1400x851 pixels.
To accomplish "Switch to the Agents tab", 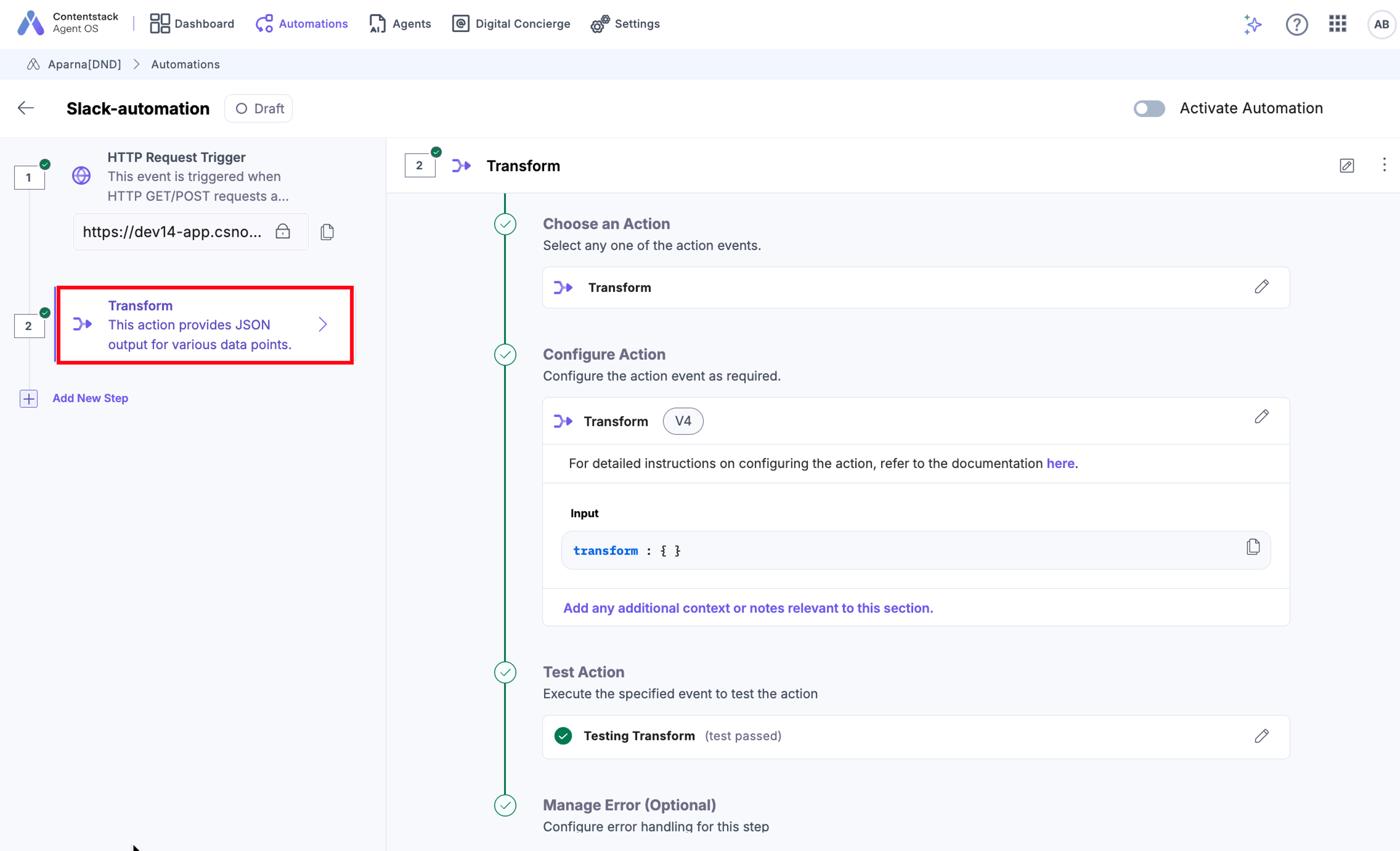I will tap(400, 24).
